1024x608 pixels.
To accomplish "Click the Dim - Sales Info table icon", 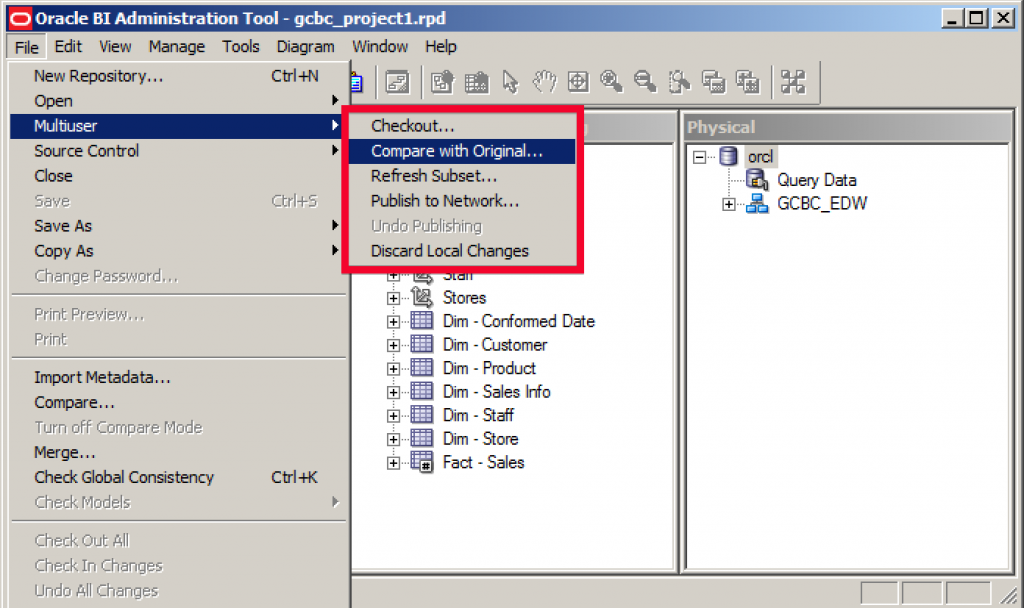I will coord(422,392).
